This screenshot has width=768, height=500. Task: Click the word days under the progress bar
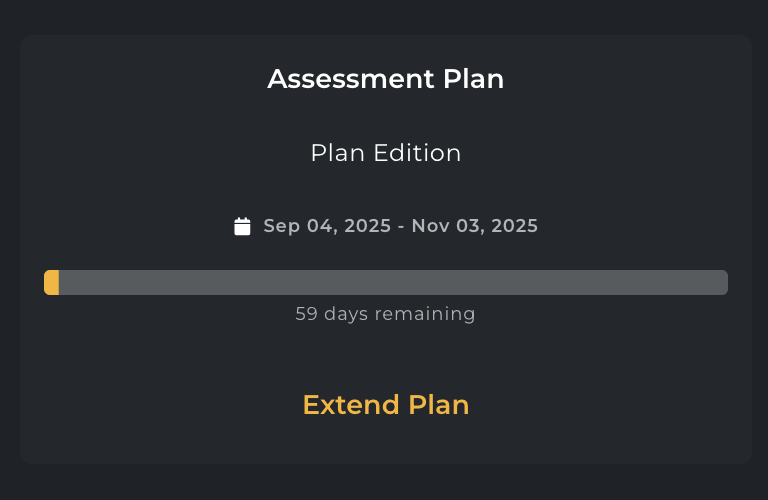[x=346, y=314]
